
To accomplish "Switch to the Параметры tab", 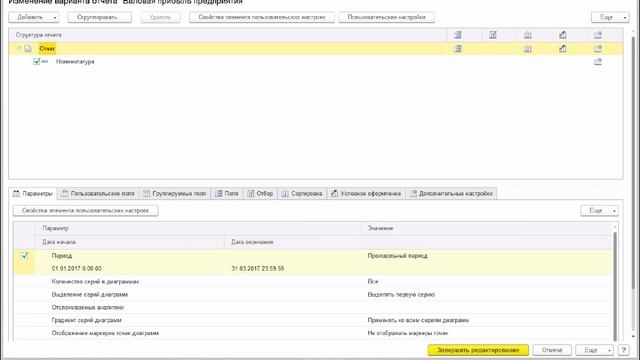I will pos(33,193).
